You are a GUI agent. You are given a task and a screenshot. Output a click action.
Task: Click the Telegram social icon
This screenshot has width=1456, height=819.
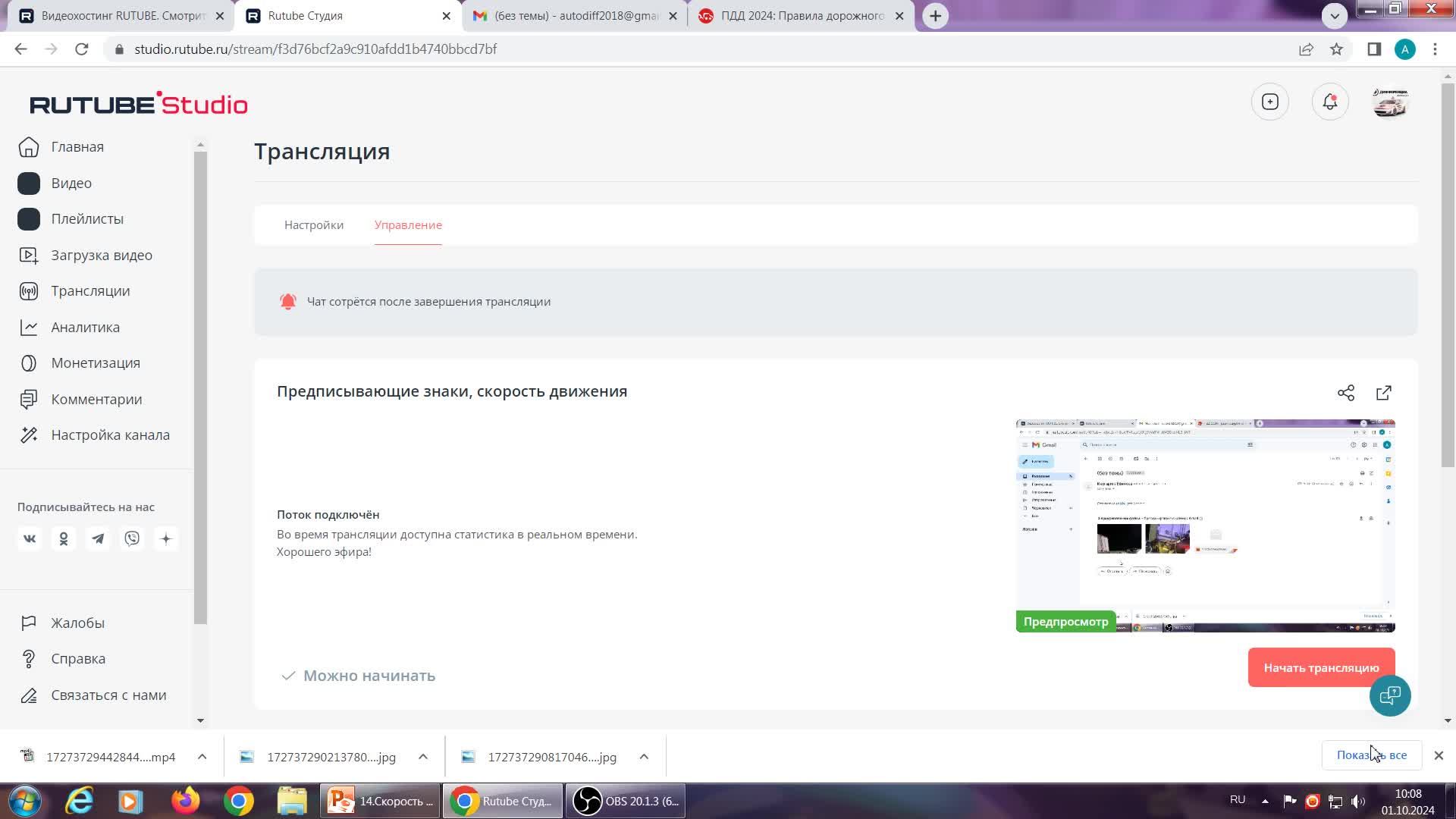pos(98,538)
